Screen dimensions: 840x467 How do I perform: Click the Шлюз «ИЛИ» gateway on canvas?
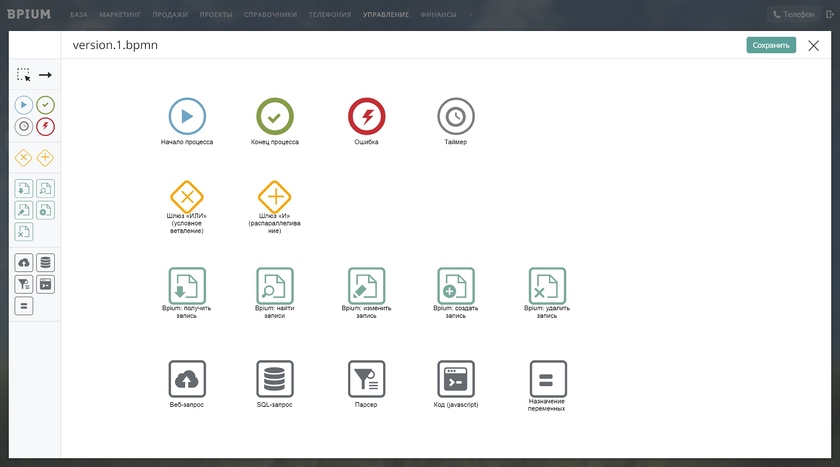[187, 197]
